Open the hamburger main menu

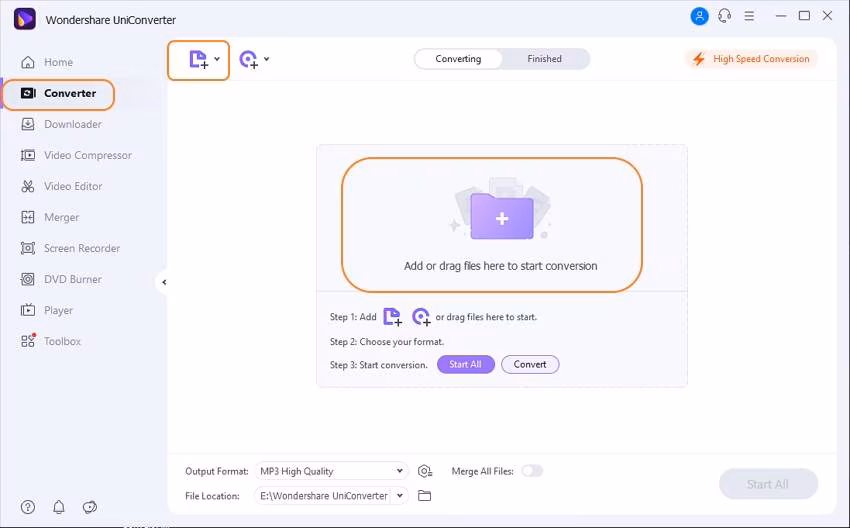coord(749,16)
